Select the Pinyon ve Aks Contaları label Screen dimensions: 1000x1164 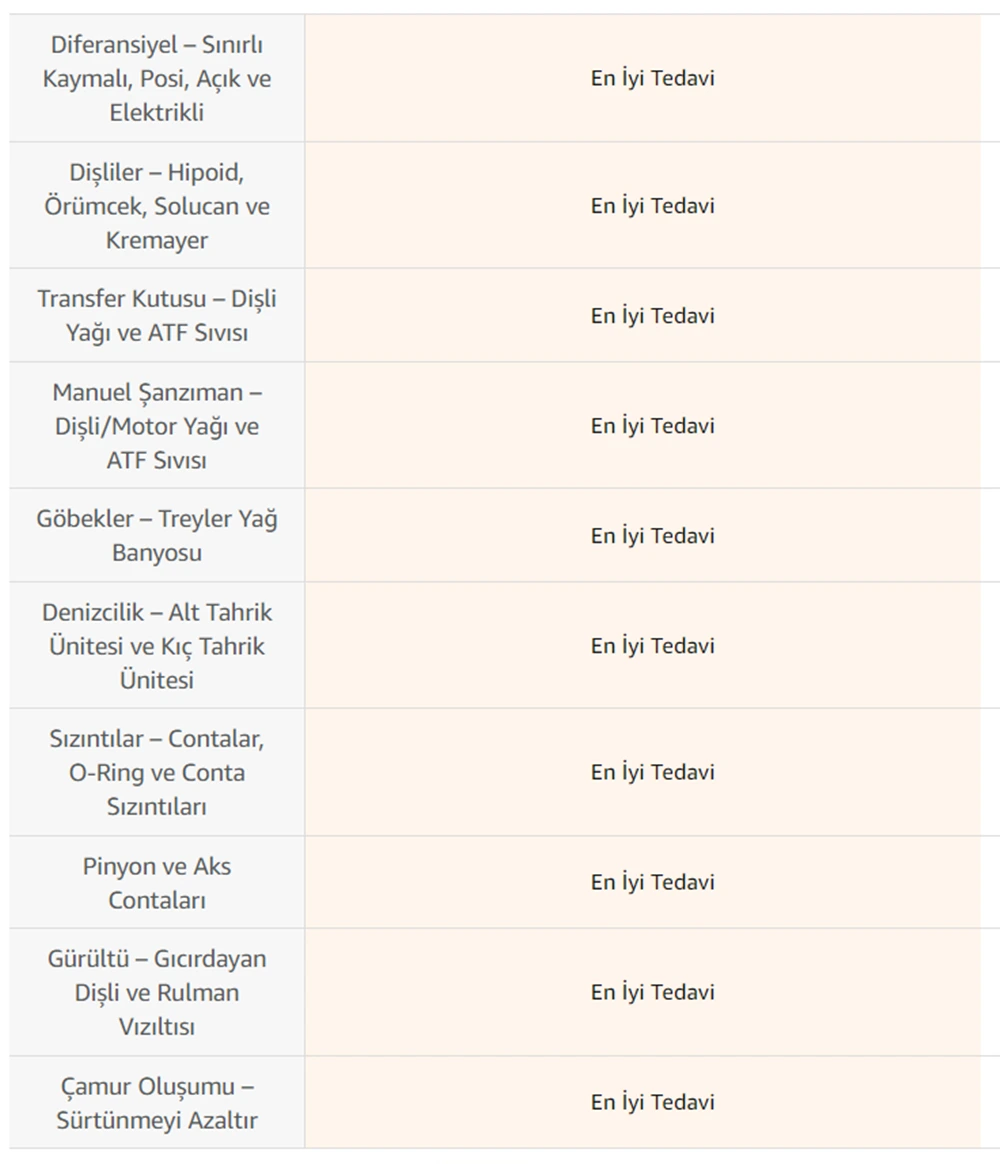(157, 883)
